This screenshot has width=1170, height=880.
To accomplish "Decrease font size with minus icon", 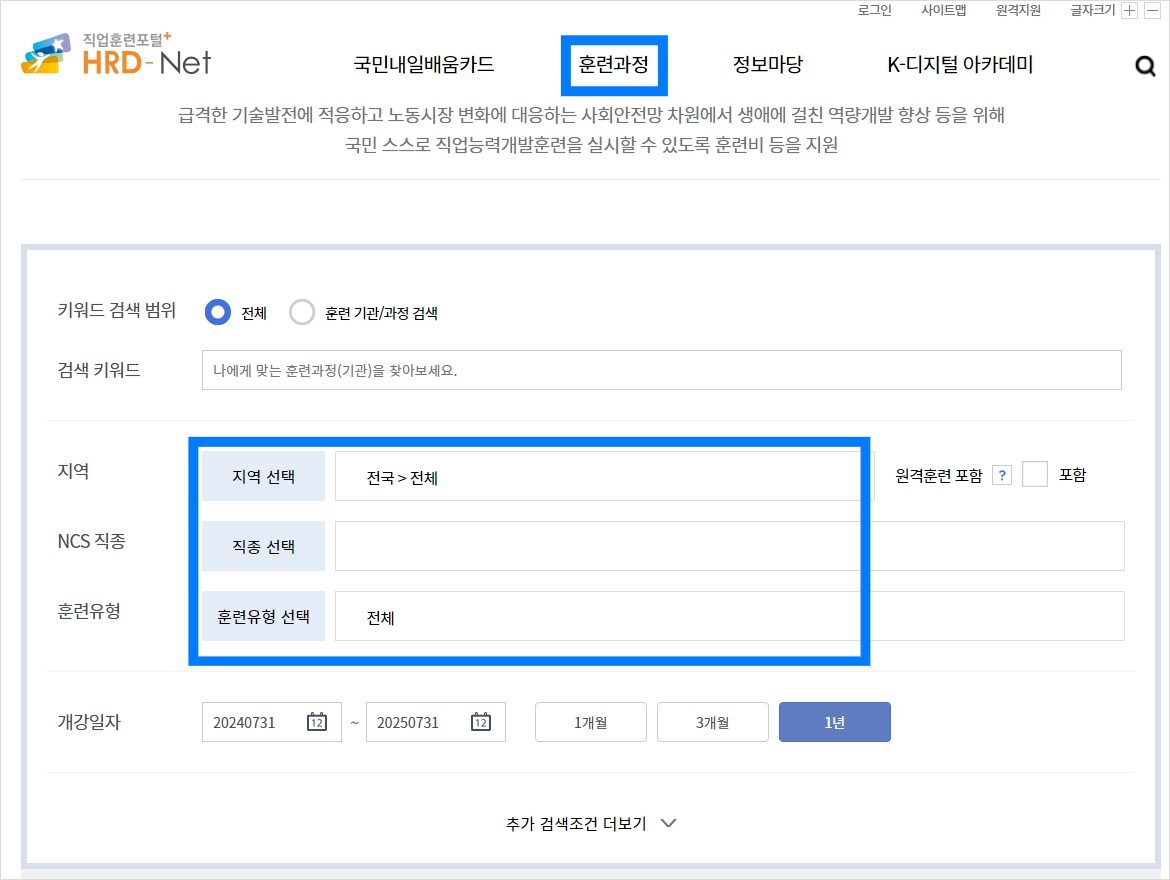I will pos(1152,11).
